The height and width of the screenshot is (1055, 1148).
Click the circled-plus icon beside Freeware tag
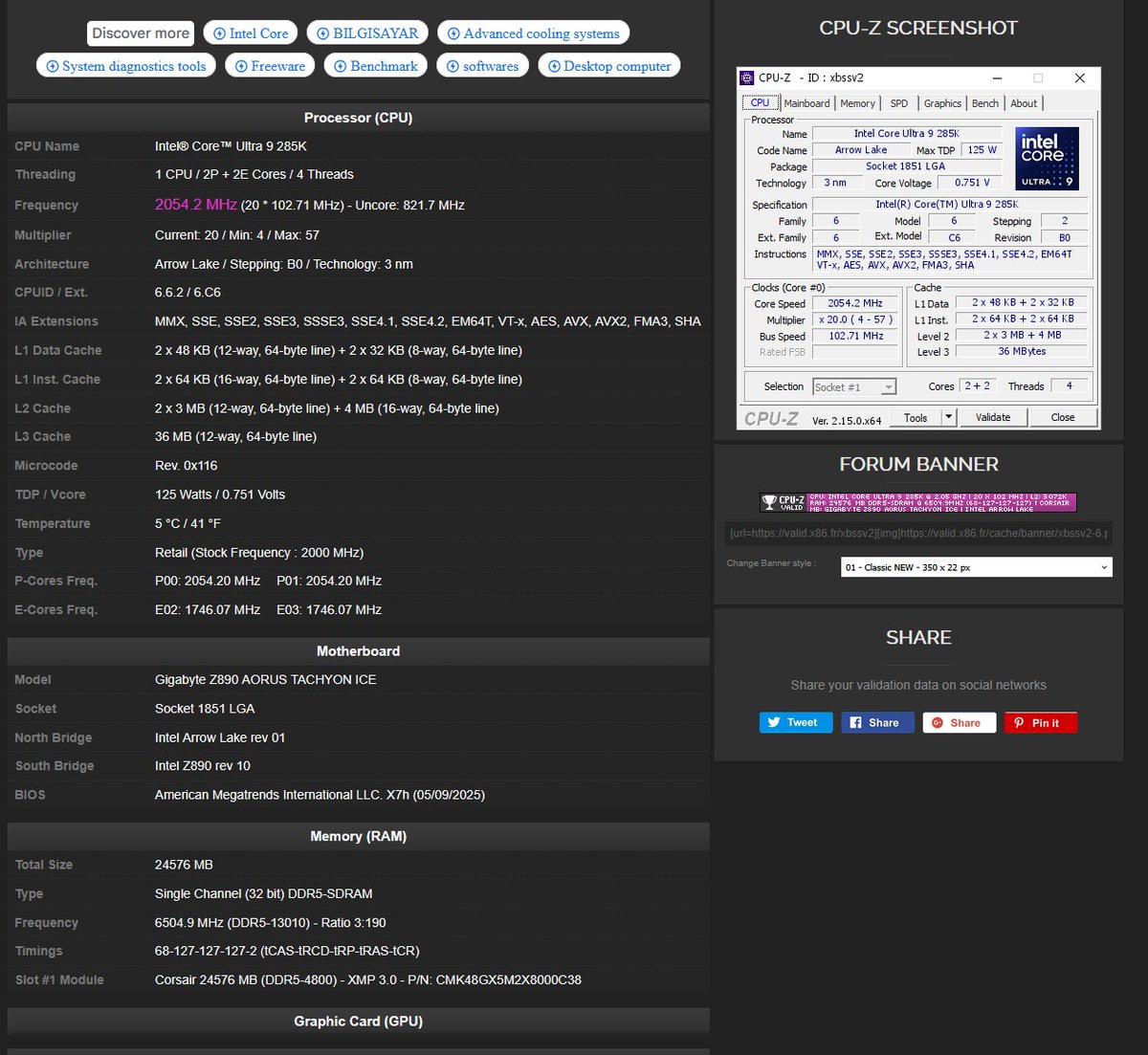[x=240, y=65]
